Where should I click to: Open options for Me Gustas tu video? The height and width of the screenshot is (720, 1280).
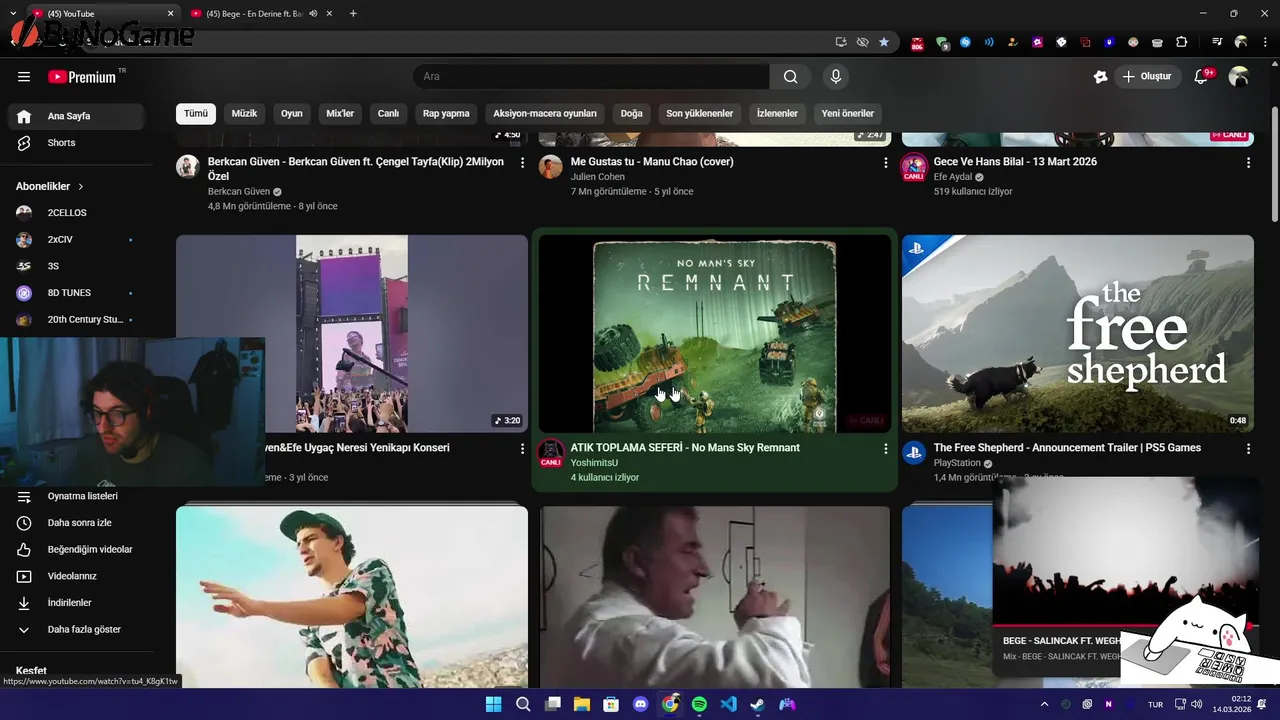coord(885,162)
